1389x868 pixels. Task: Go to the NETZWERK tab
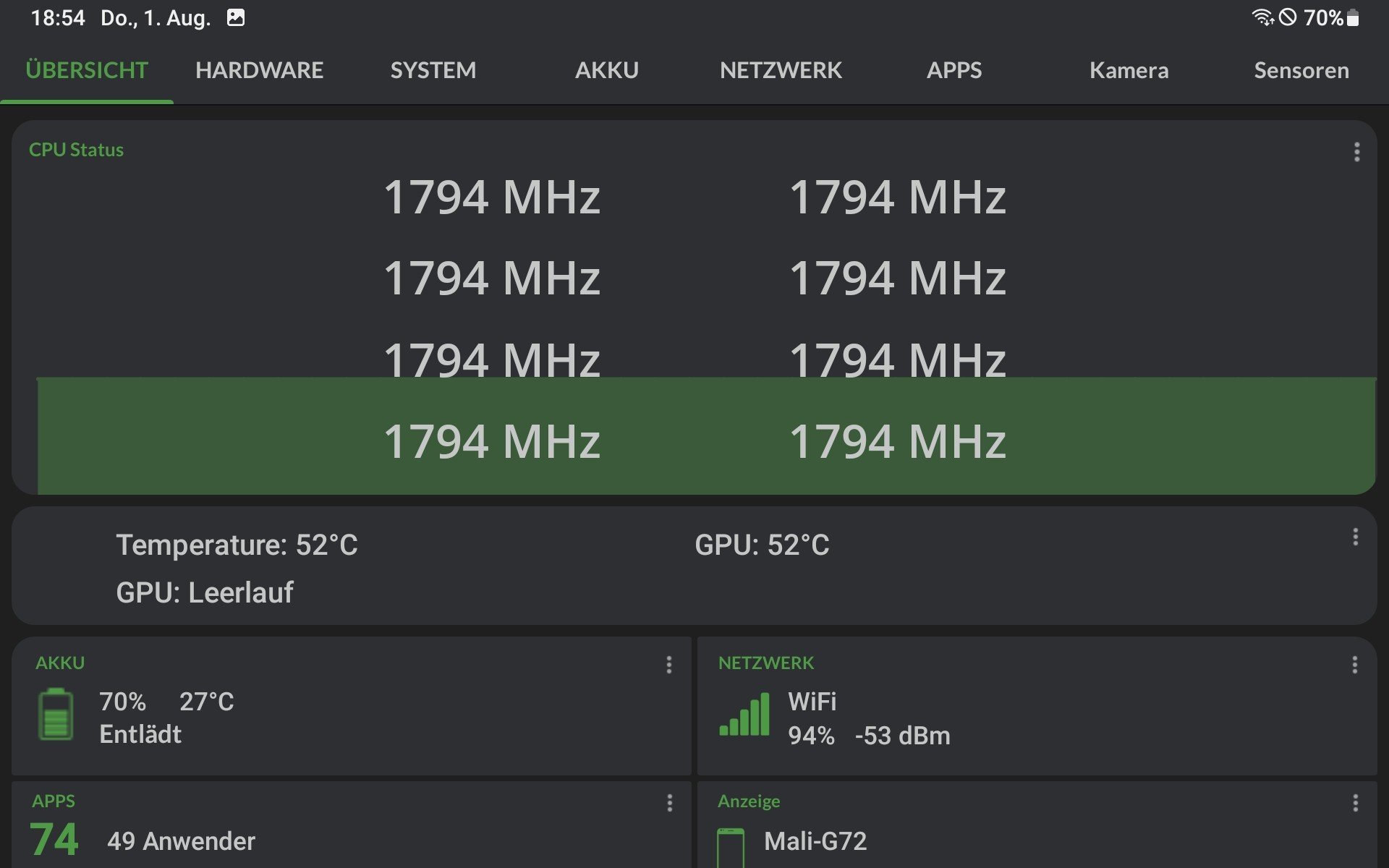tap(781, 70)
